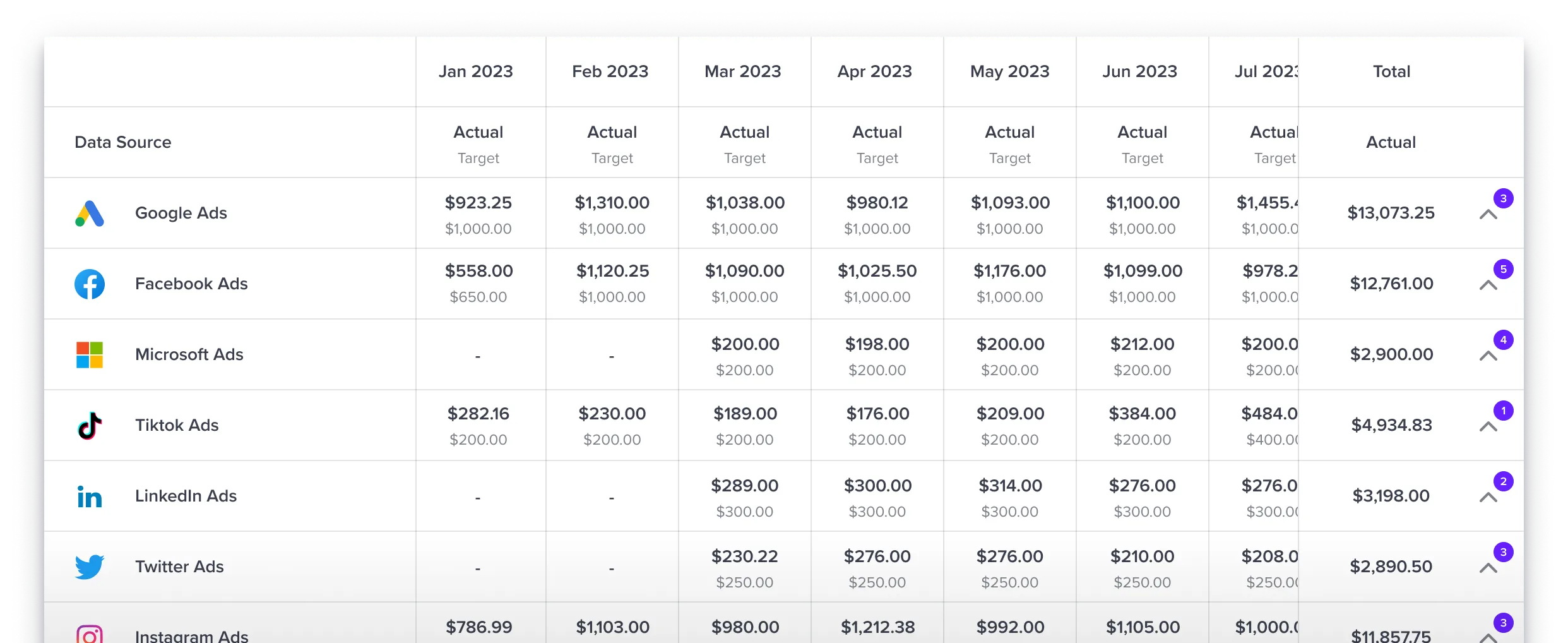Collapse the Microsoft Ads row details
Screen dimensions: 1568x643
[1490, 356]
